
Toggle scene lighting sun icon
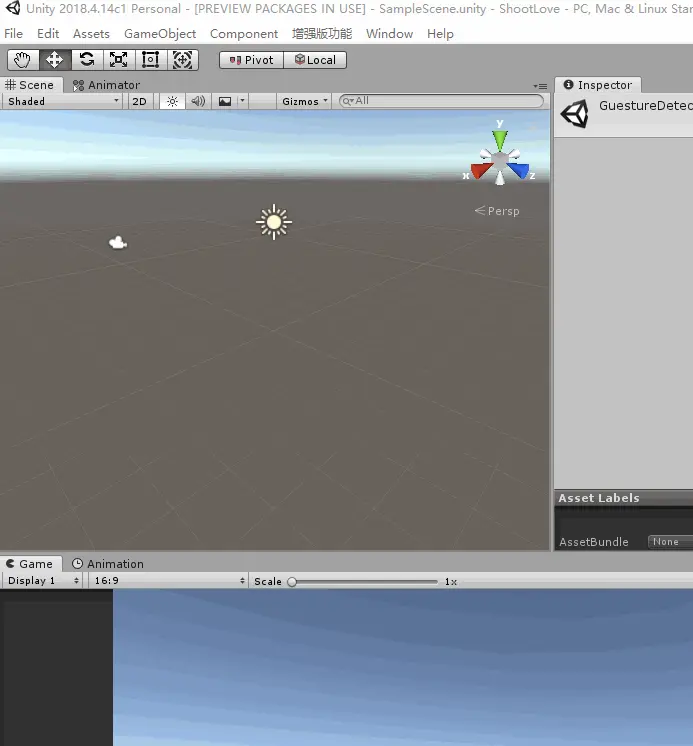[172, 101]
